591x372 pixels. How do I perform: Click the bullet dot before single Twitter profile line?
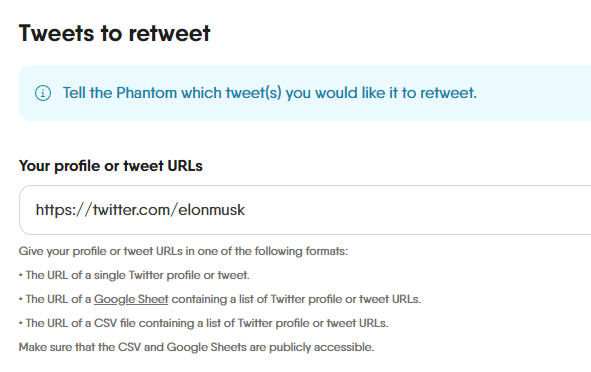(21, 276)
